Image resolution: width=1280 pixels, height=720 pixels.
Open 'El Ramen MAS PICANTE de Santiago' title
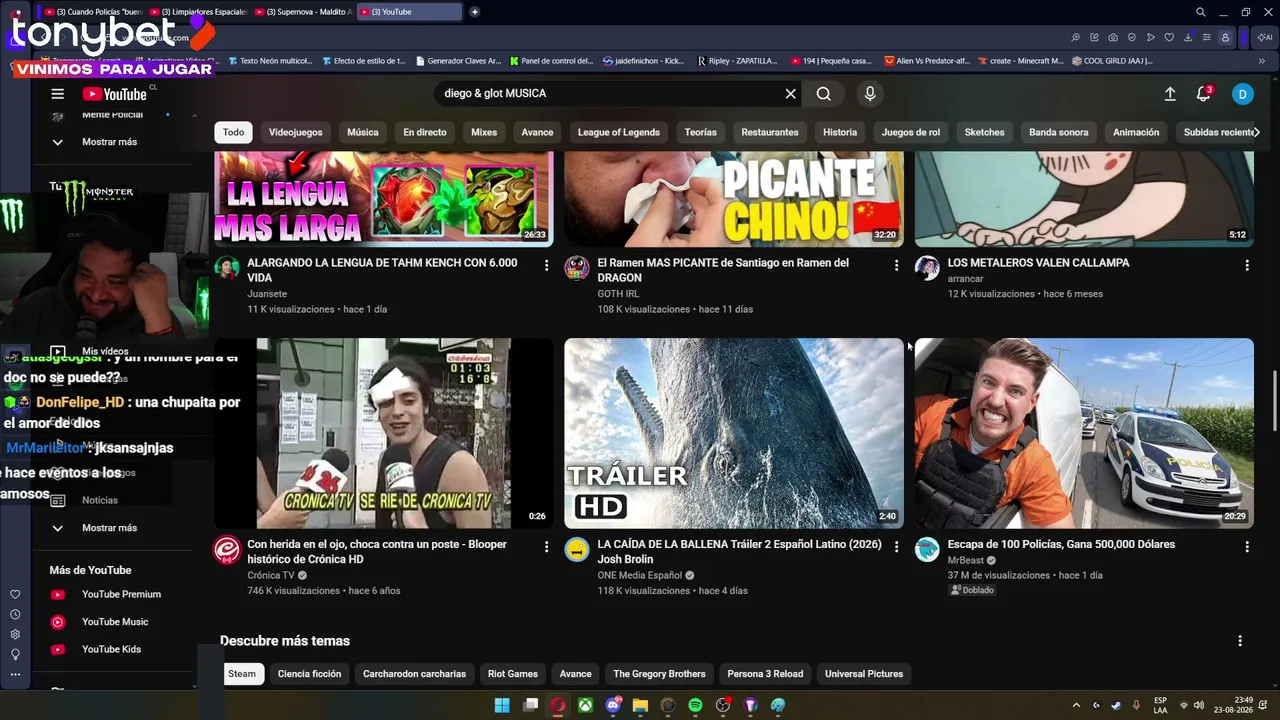pyautogui.click(x=723, y=270)
